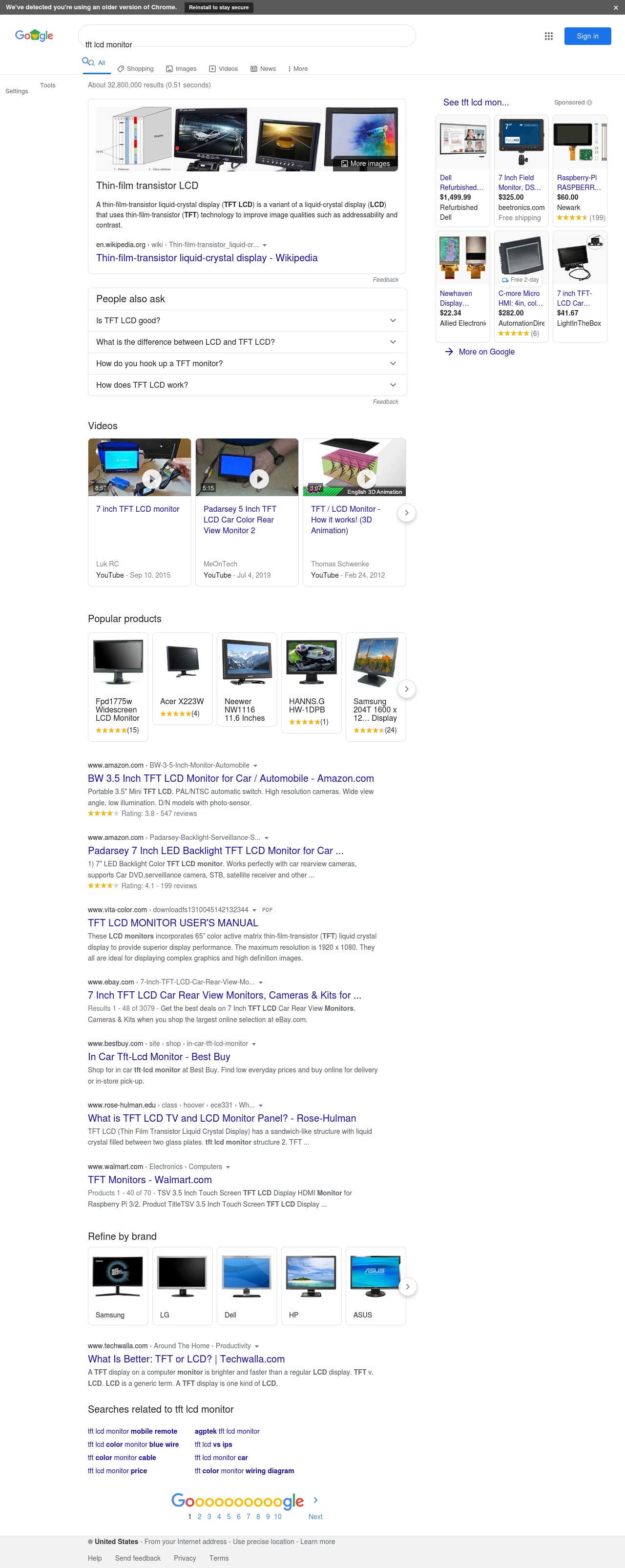Click related search 'tft lcd vs ips'
The height and width of the screenshot is (1568, 625).
click(x=213, y=1444)
